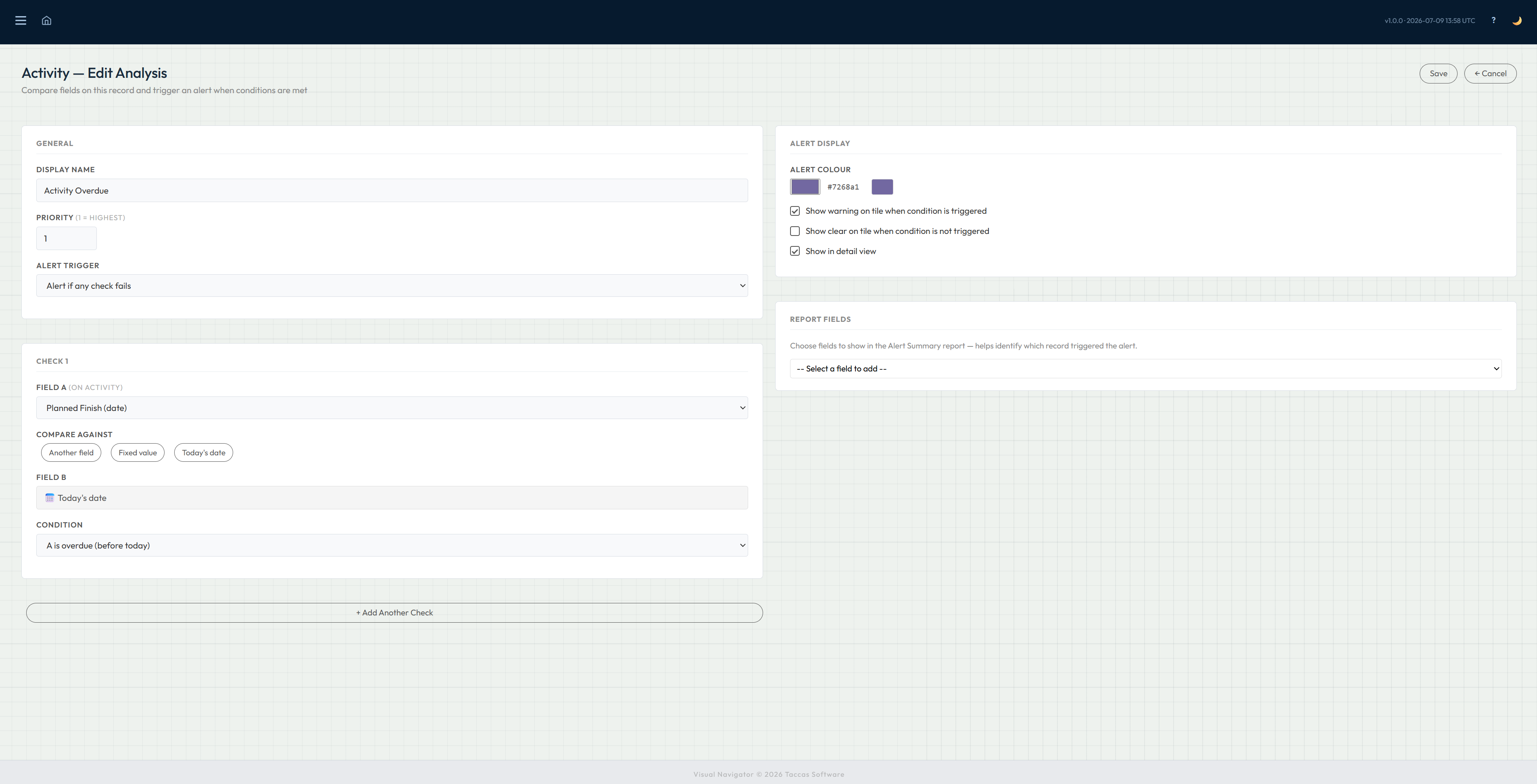Choose Fixed value compare option

coord(138,453)
